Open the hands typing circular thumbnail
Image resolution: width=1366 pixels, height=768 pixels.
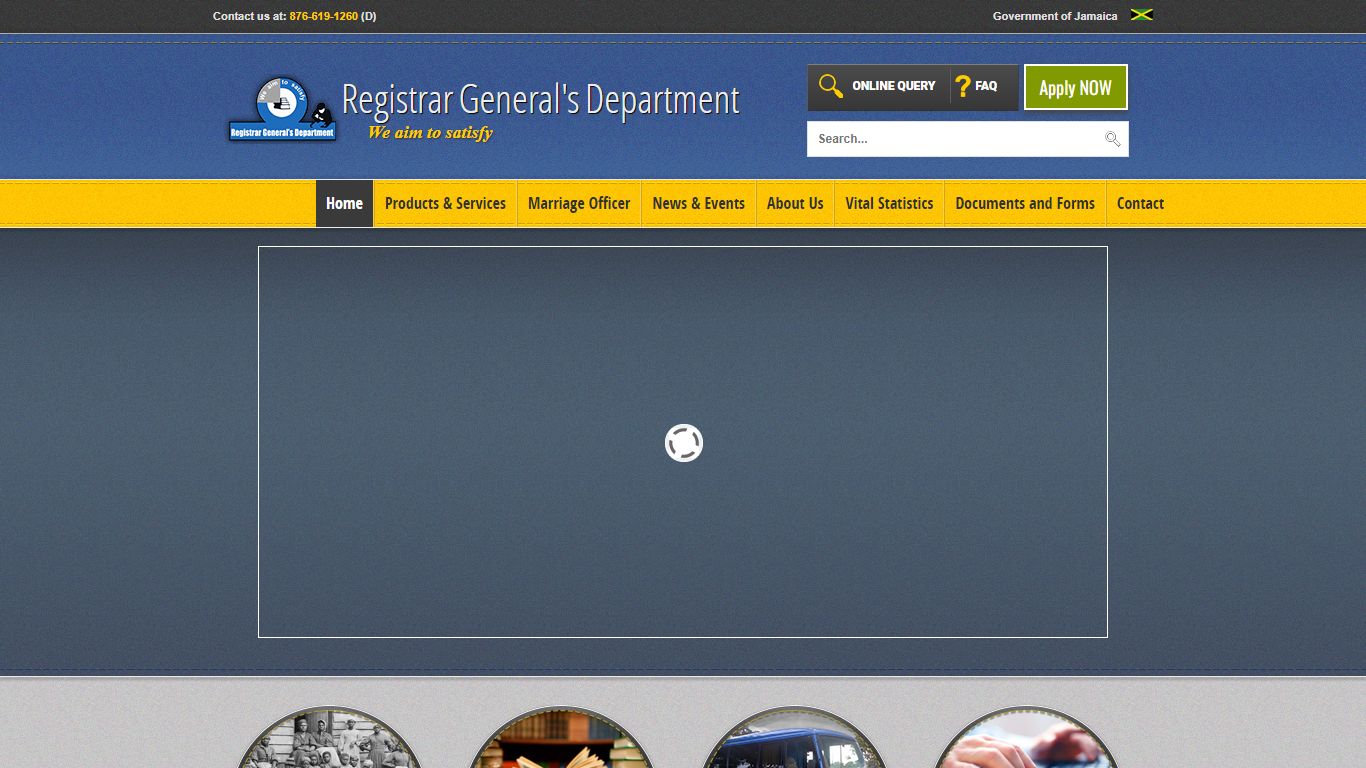1025,738
